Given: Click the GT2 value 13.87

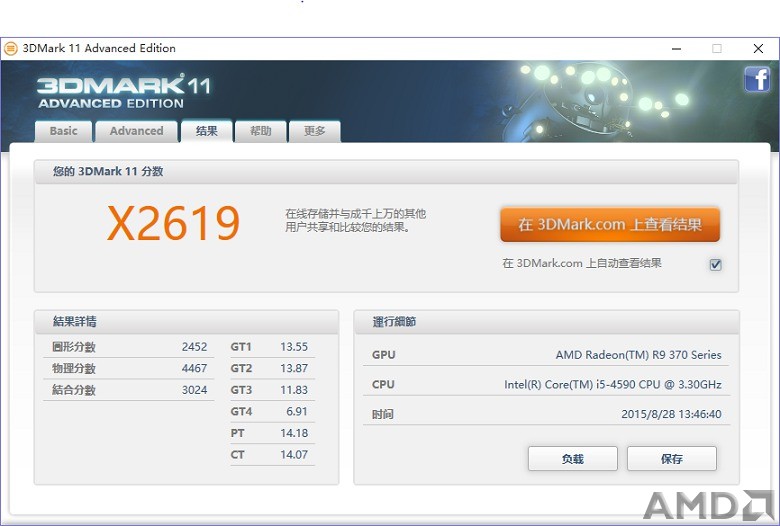Looking at the screenshot, I should pos(294,368).
